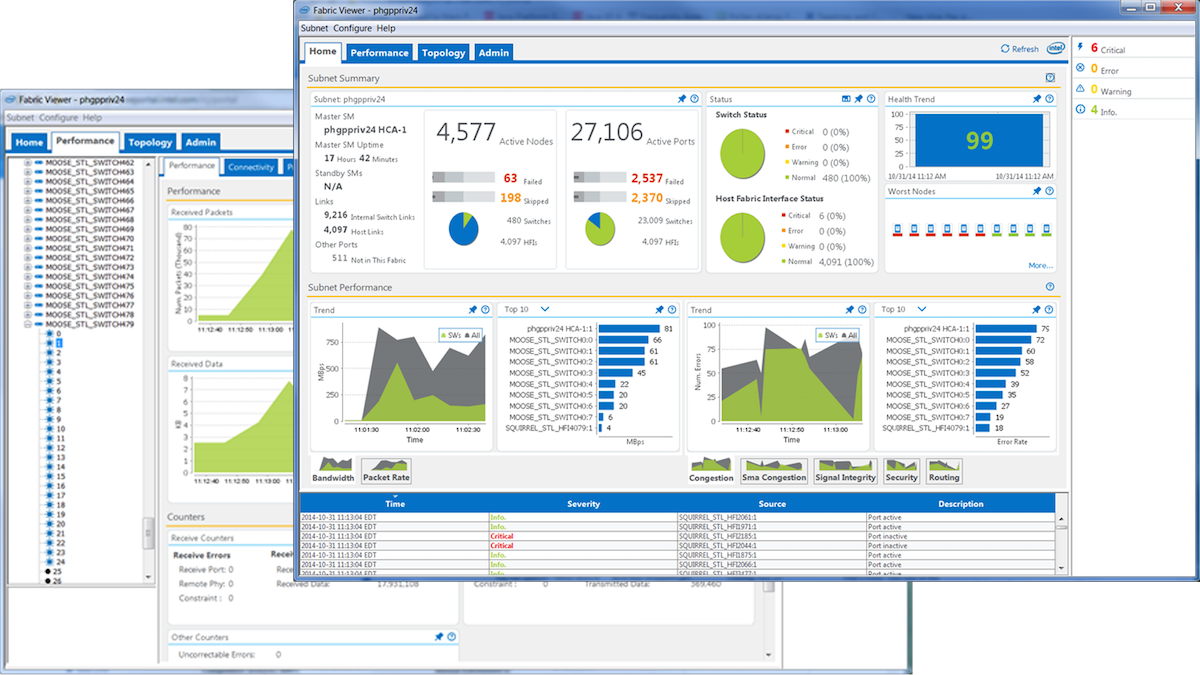Open help on Top 10 Error Rate card
The height and width of the screenshot is (675, 1200).
coord(1049,310)
